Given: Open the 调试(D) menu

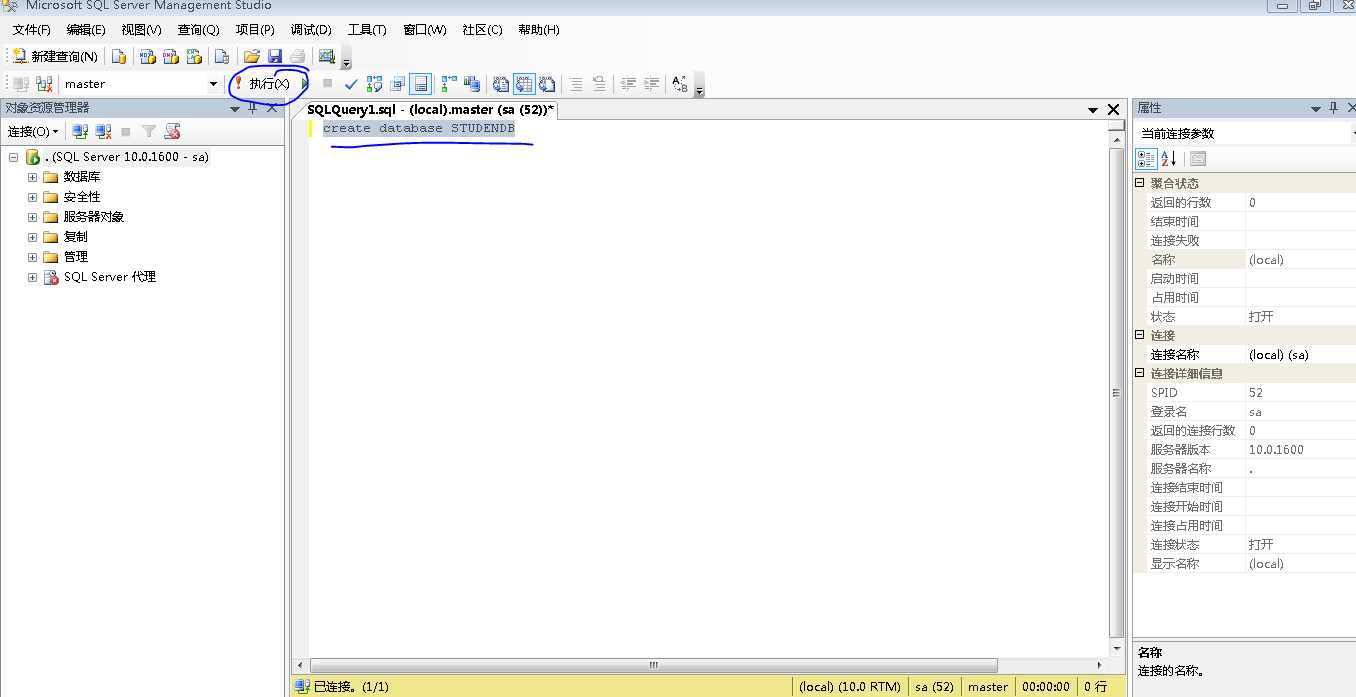Looking at the screenshot, I should [x=311, y=30].
